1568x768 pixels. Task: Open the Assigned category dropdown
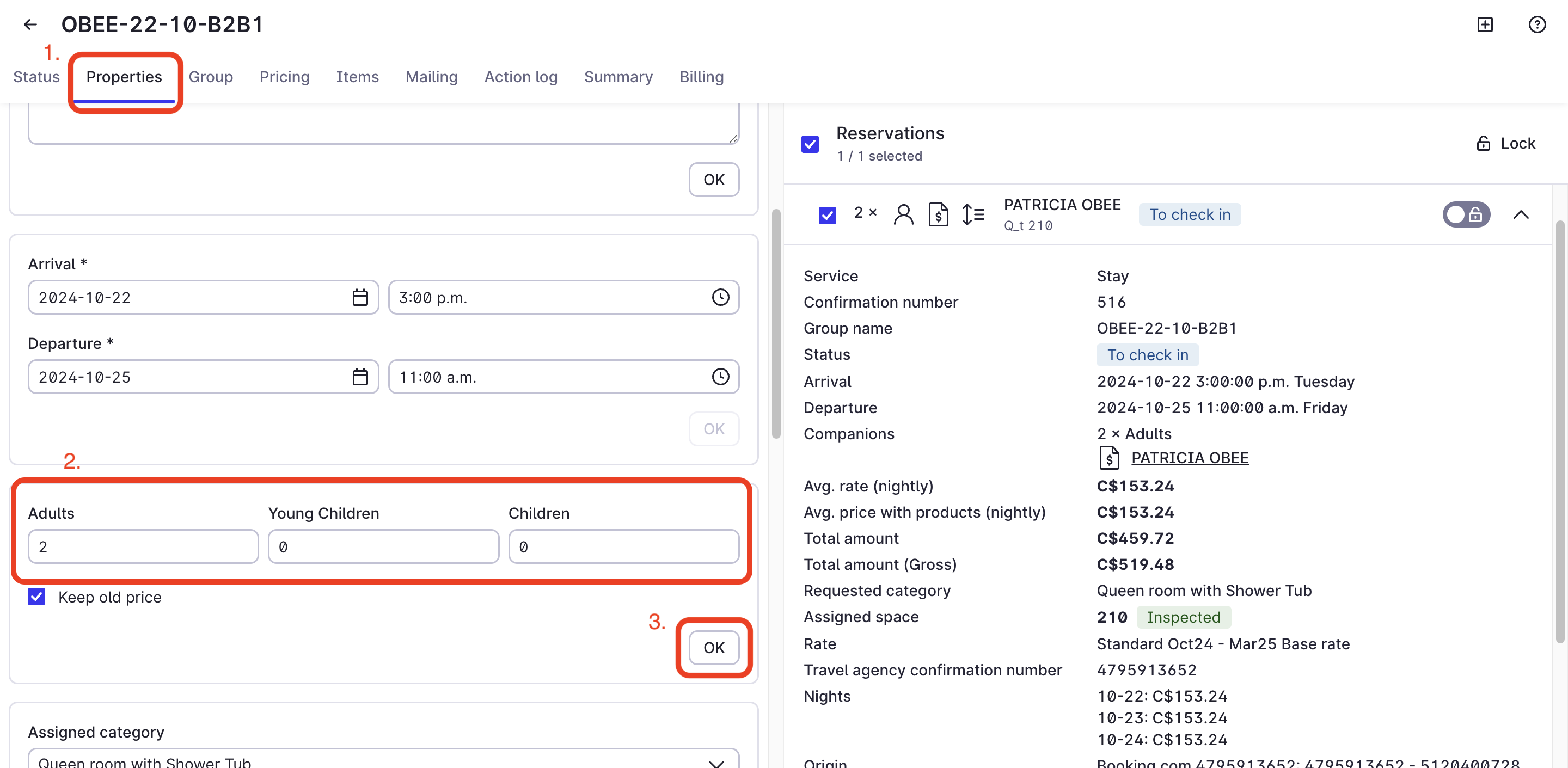pos(383,761)
